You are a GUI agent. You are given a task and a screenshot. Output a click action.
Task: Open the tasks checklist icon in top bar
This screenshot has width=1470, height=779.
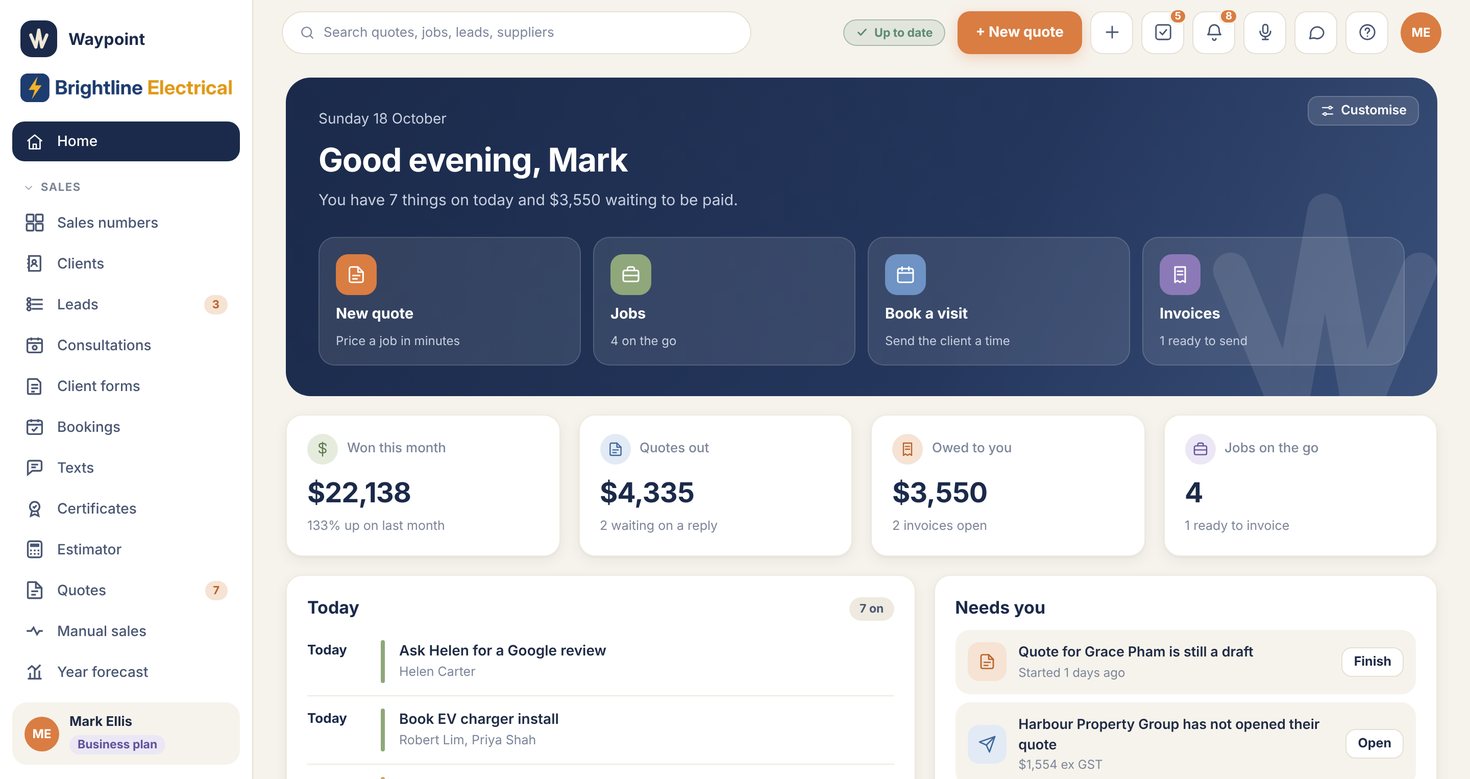click(1163, 32)
